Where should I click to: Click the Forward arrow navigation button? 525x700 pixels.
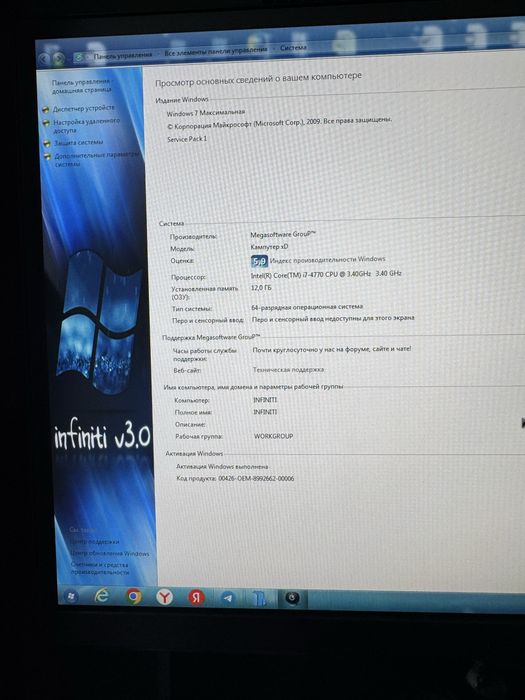click(x=58, y=58)
